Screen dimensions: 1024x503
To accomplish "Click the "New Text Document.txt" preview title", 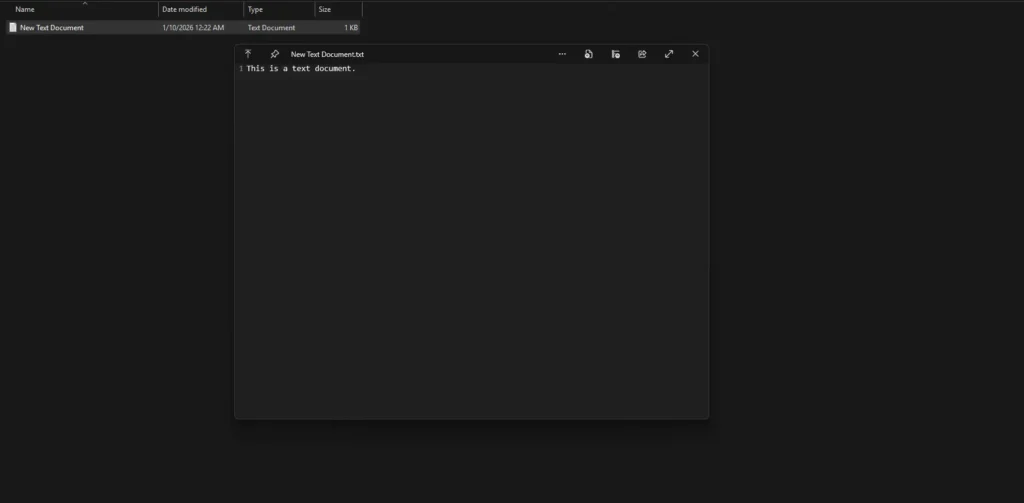I will point(327,54).
